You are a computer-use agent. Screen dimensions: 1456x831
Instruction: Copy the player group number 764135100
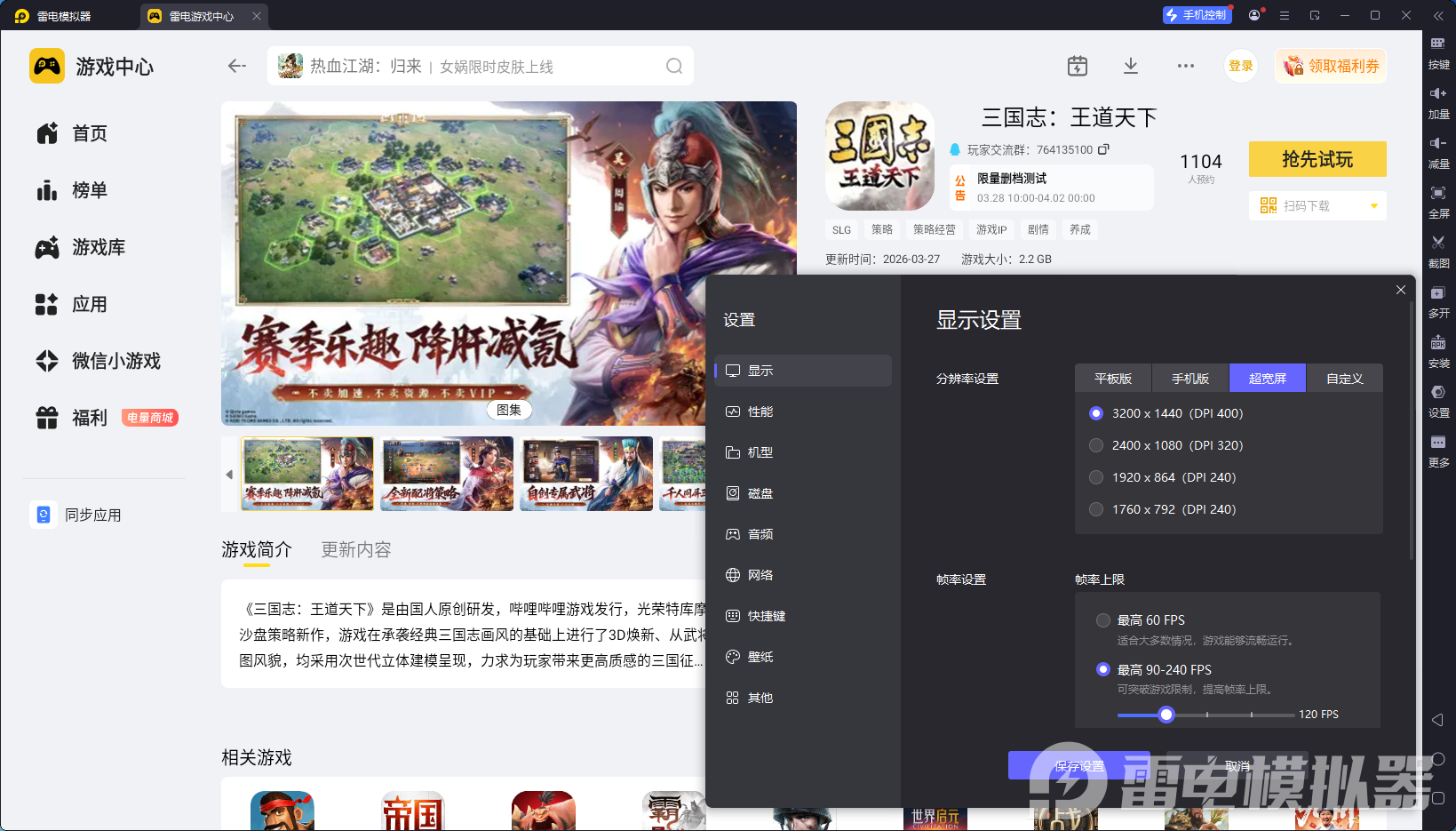pos(1104,149)
